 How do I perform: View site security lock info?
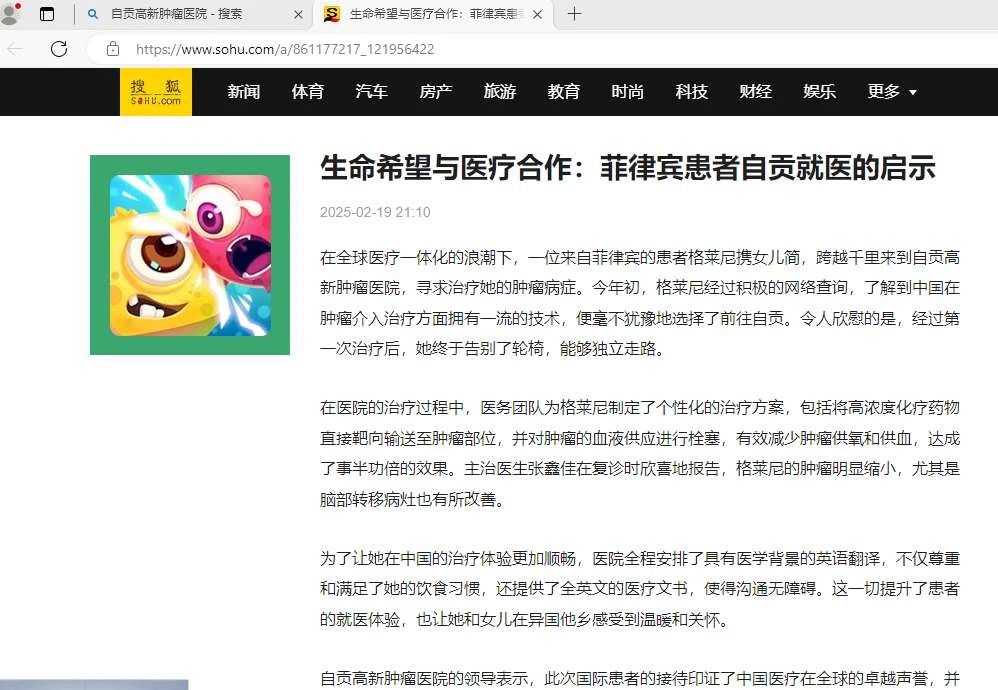click(113, 49)
